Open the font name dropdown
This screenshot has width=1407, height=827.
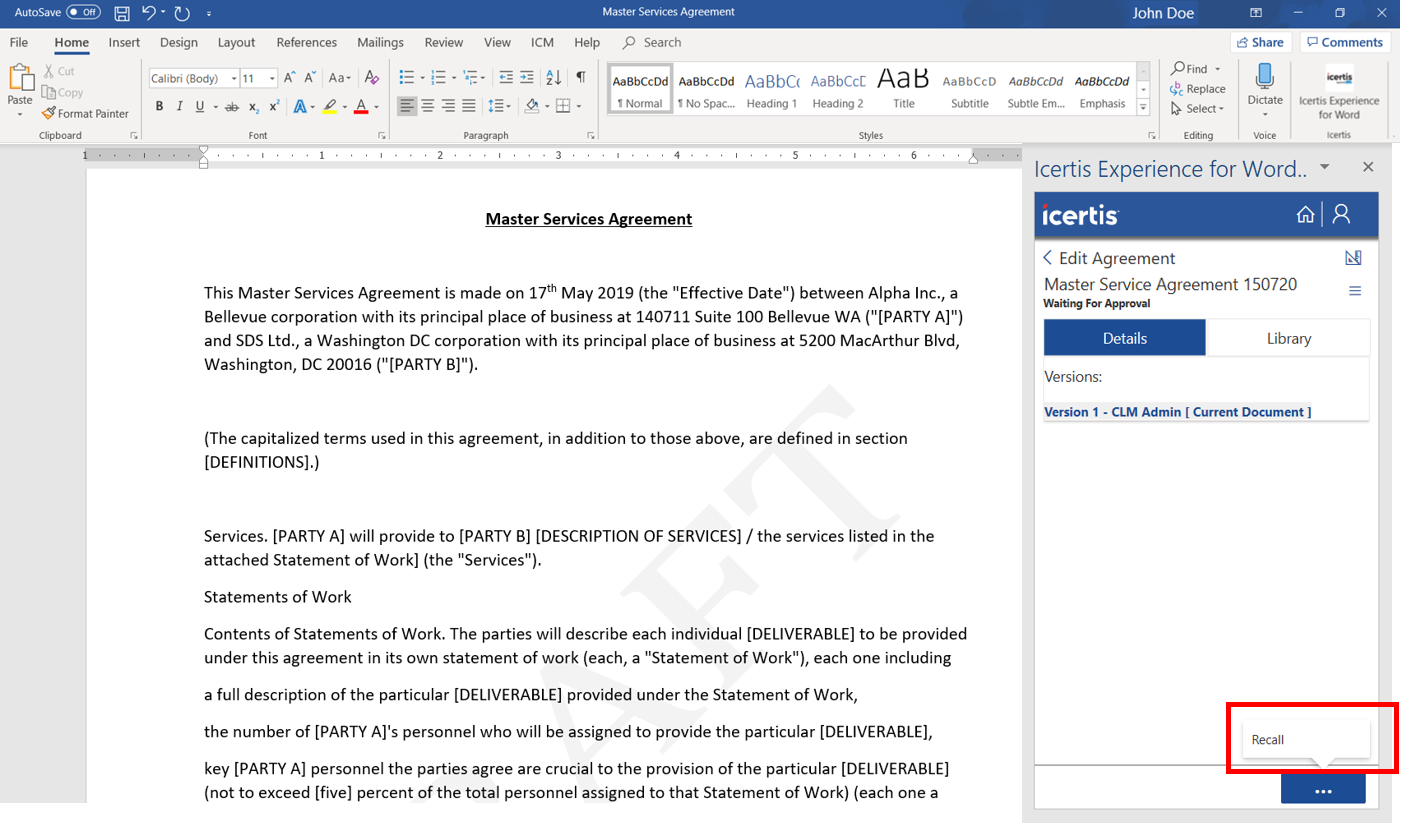tap(234, 79)
